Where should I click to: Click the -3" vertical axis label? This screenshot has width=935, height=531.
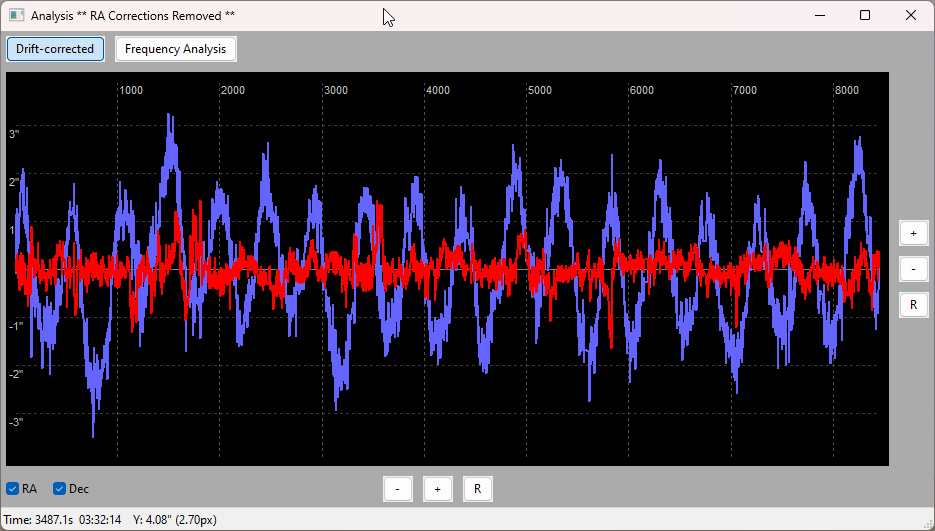point(16,422)
